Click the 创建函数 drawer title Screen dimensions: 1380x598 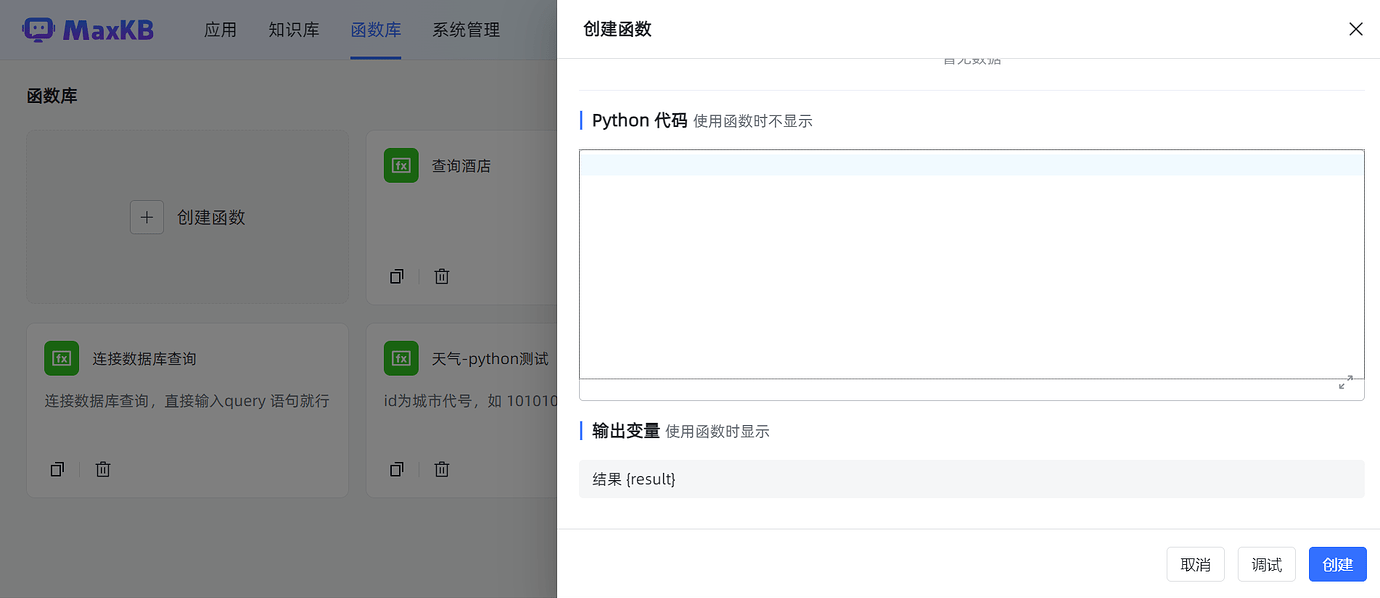point(617,29)
